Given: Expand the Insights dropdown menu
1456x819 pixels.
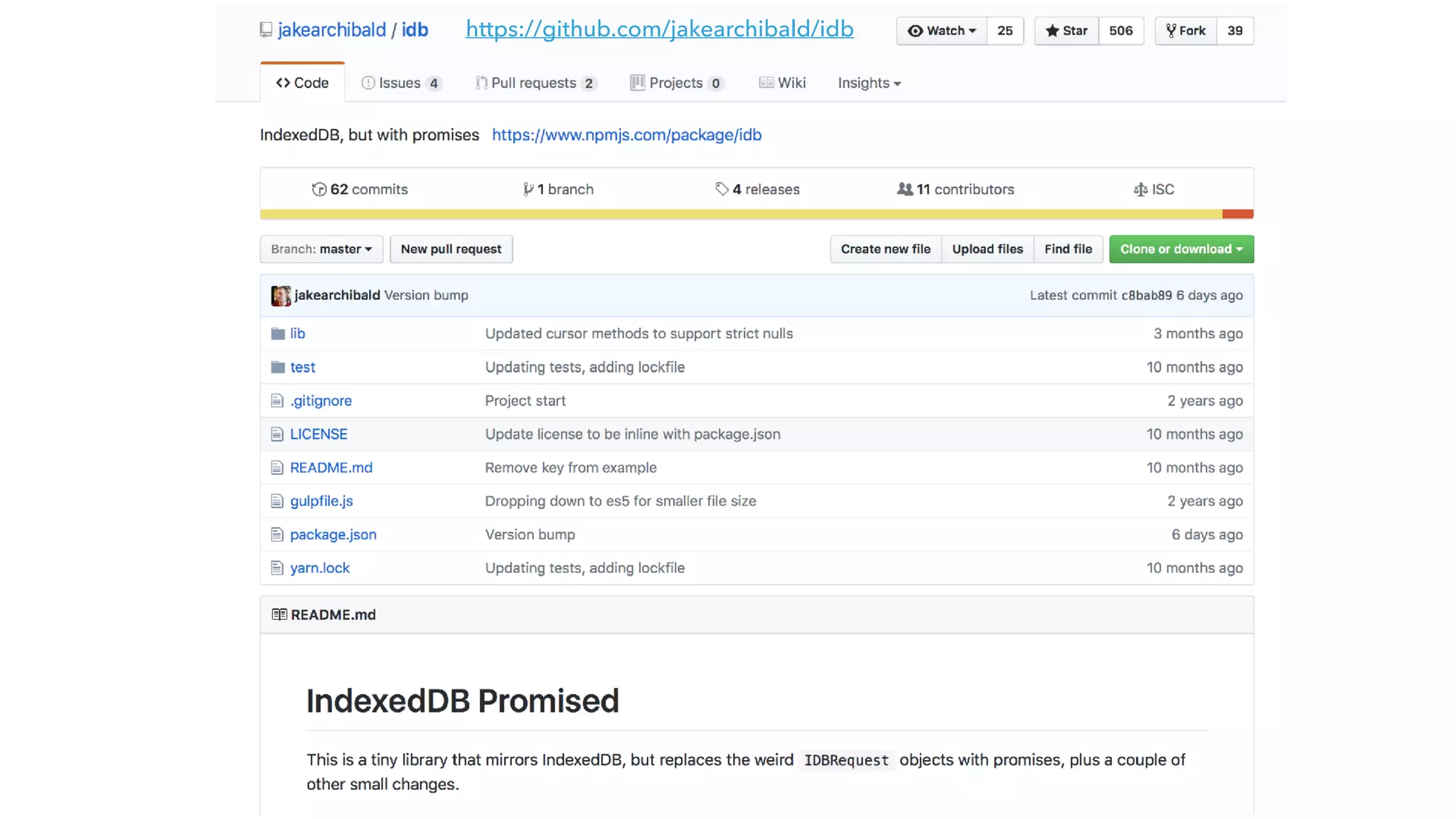Looking at the screenshot, I should [x=869, y=83].
